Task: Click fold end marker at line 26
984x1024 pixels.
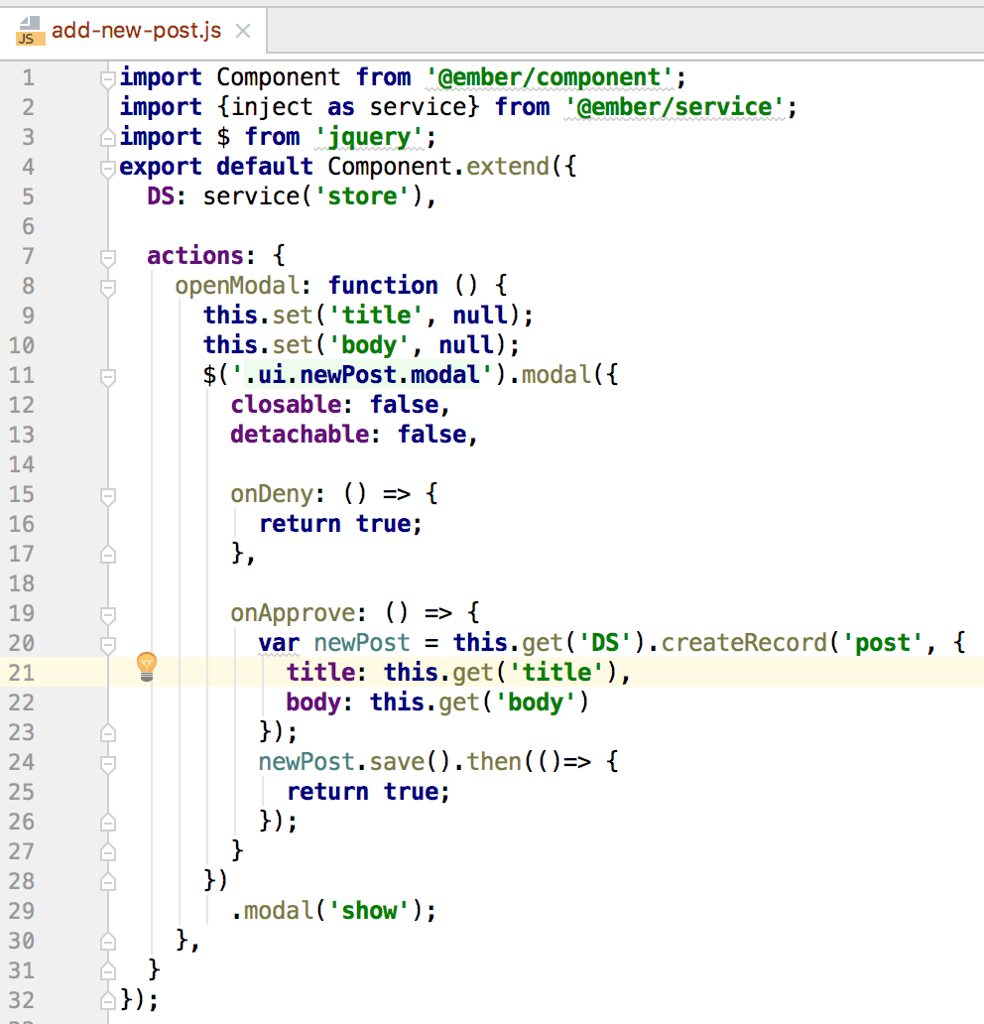Action: coord(108,823)
